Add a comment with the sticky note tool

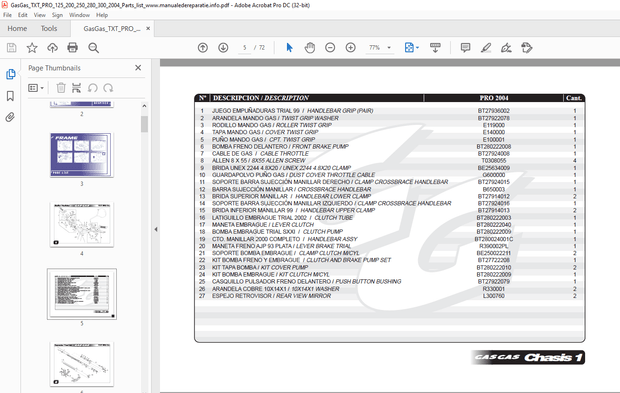(x=465, y=48)
